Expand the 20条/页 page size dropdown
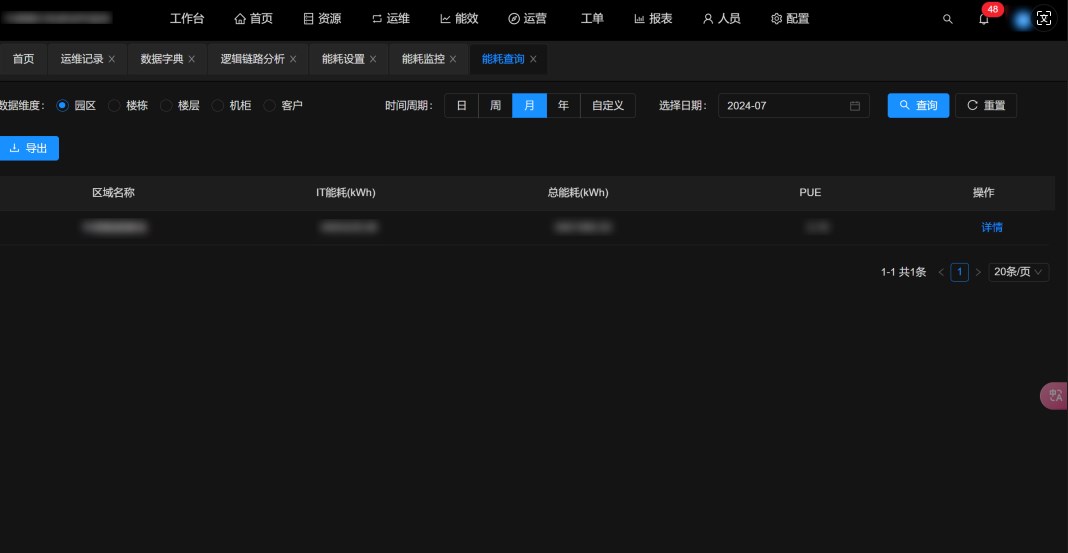The width and height of the screenshot is (1068, 553). click(1018, 272)
